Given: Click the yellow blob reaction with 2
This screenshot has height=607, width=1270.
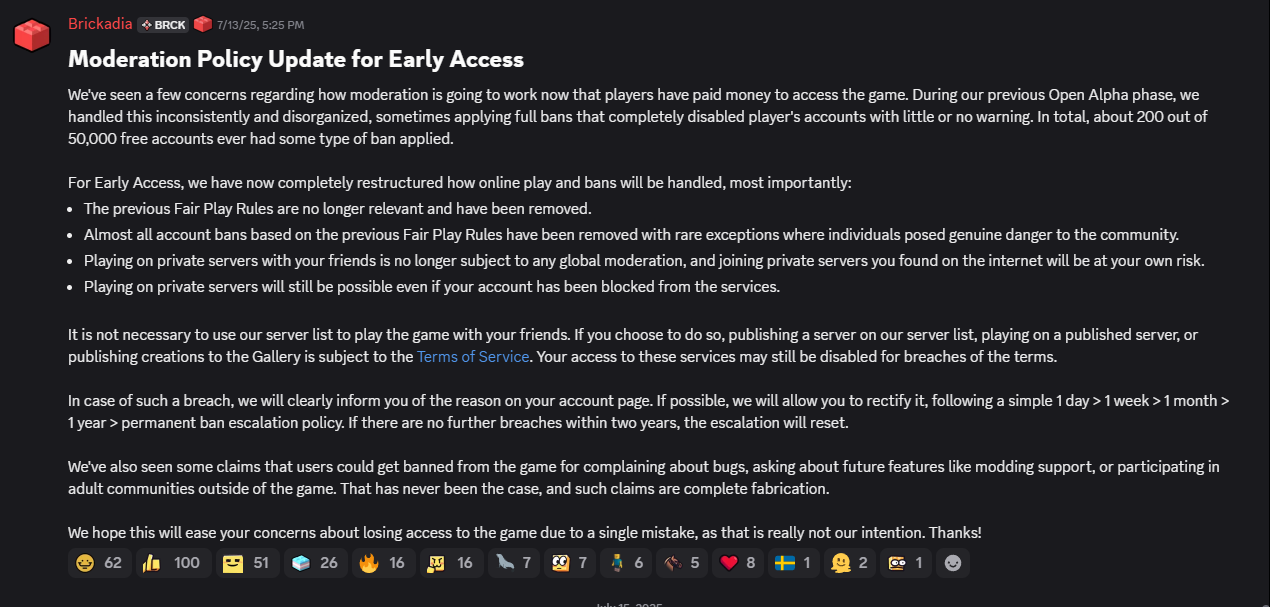Looking at the screenshot, I should coord(850,563).
